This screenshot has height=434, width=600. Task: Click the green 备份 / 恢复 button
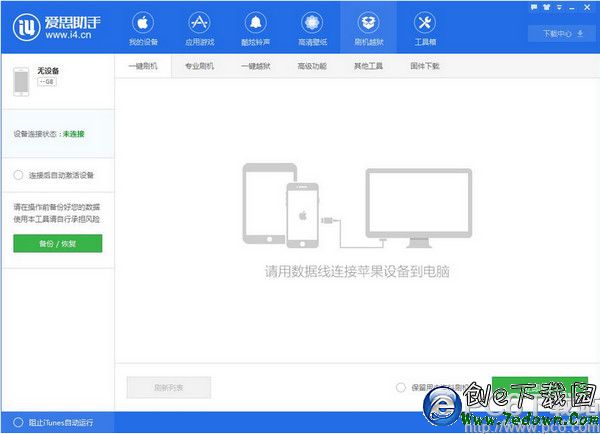coord(58,243)
